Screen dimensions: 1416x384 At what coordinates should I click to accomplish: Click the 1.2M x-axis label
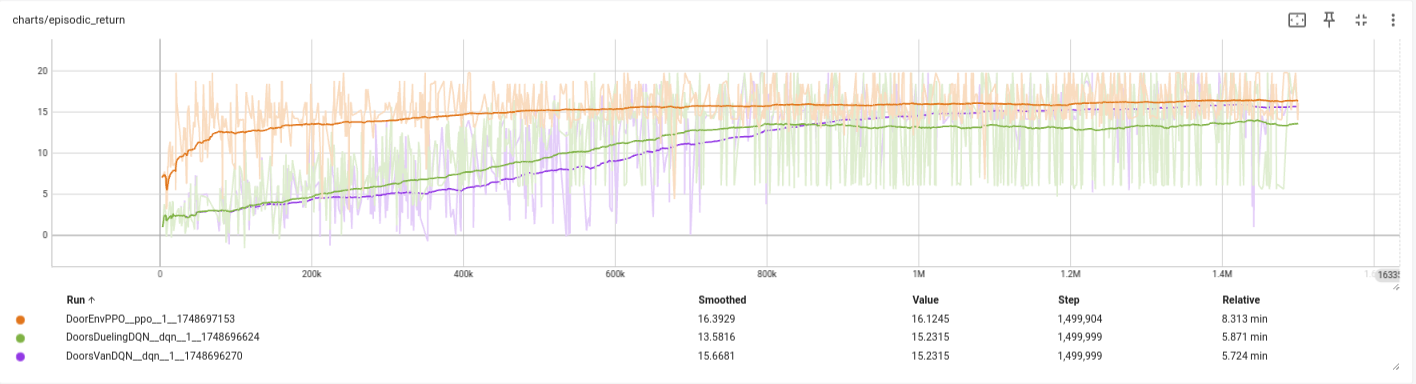tap(1070, 273)
